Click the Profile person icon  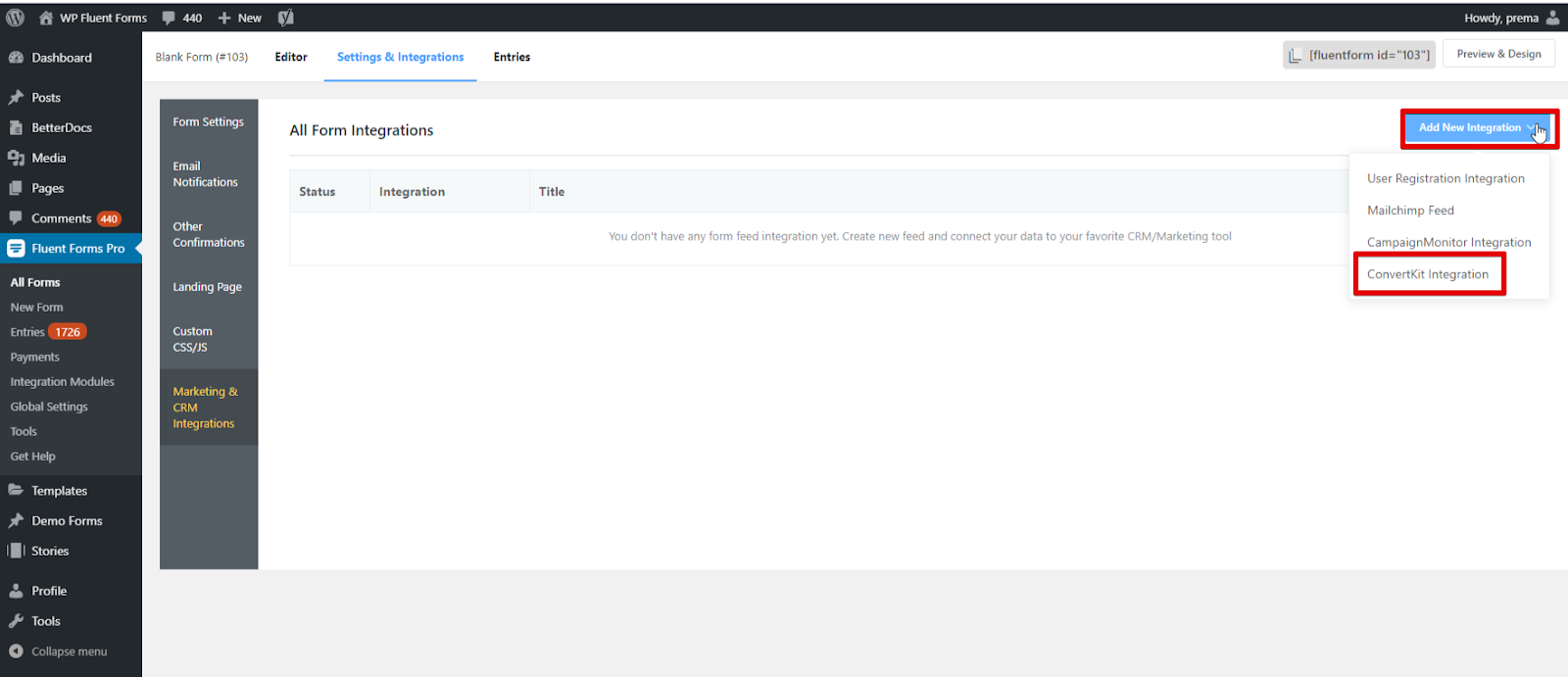click(16, 591)
